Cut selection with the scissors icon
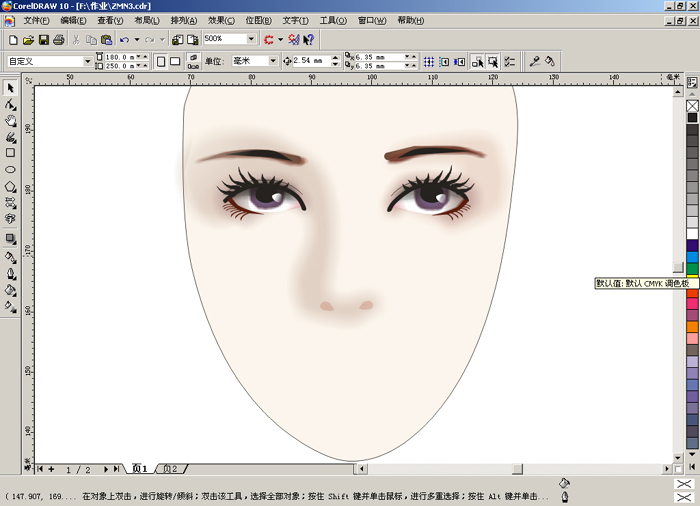This screenshot has height=506, width=700. coord(76,40)
